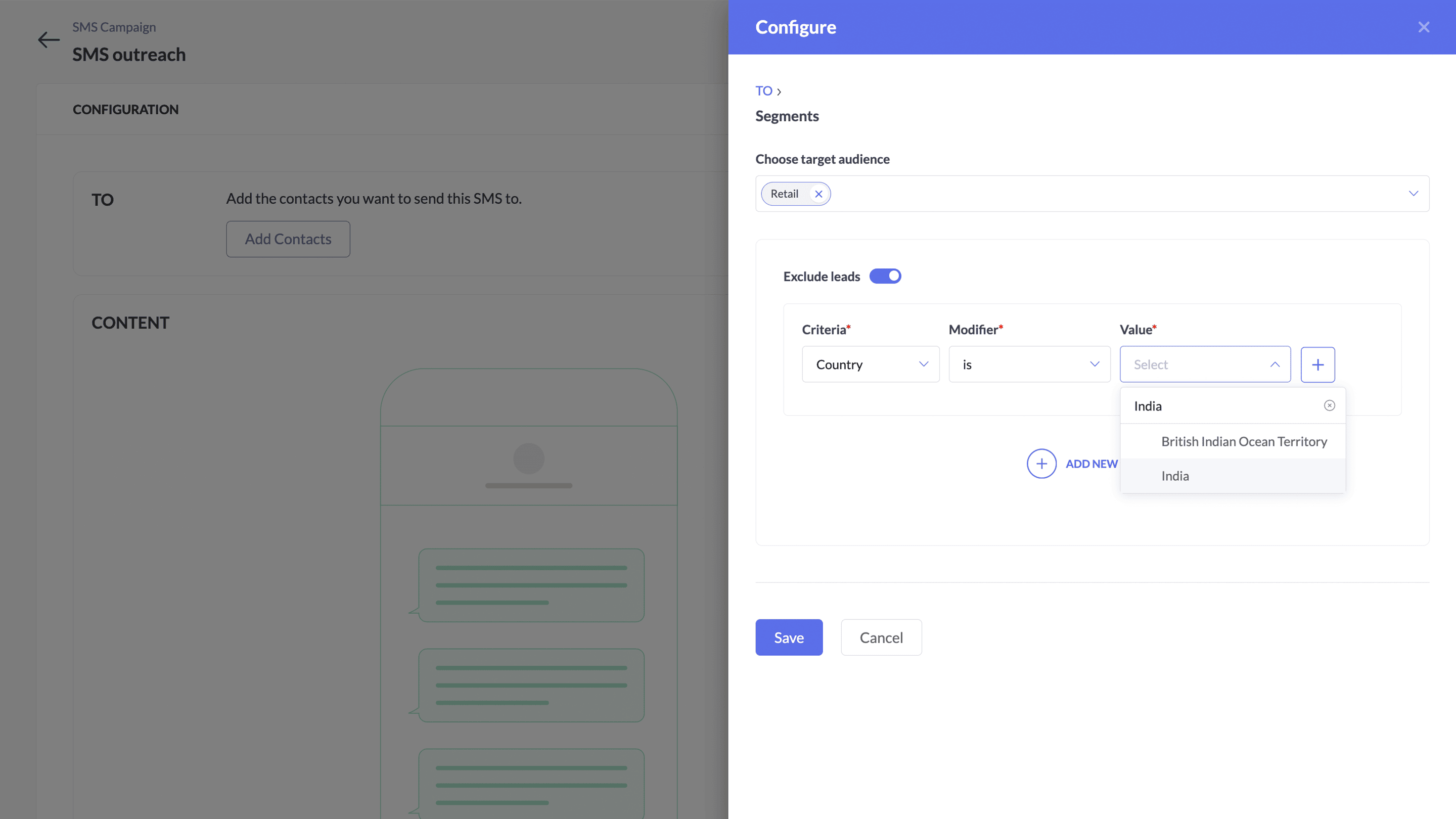Click the plus button beside Value field
This screenshot has width=1456, height=819.
(x=1317, y=365)
